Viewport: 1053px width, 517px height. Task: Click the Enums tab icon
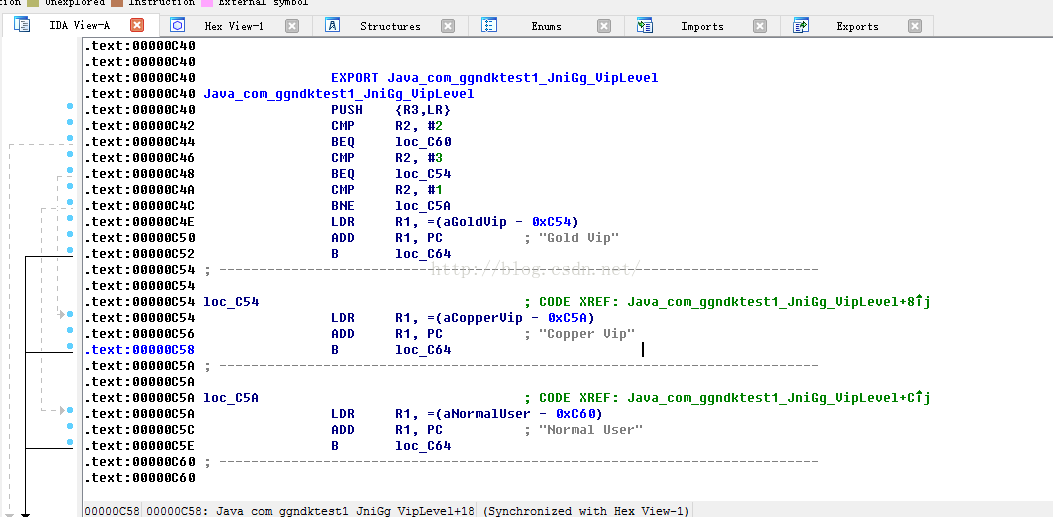(x=489, y=26)
